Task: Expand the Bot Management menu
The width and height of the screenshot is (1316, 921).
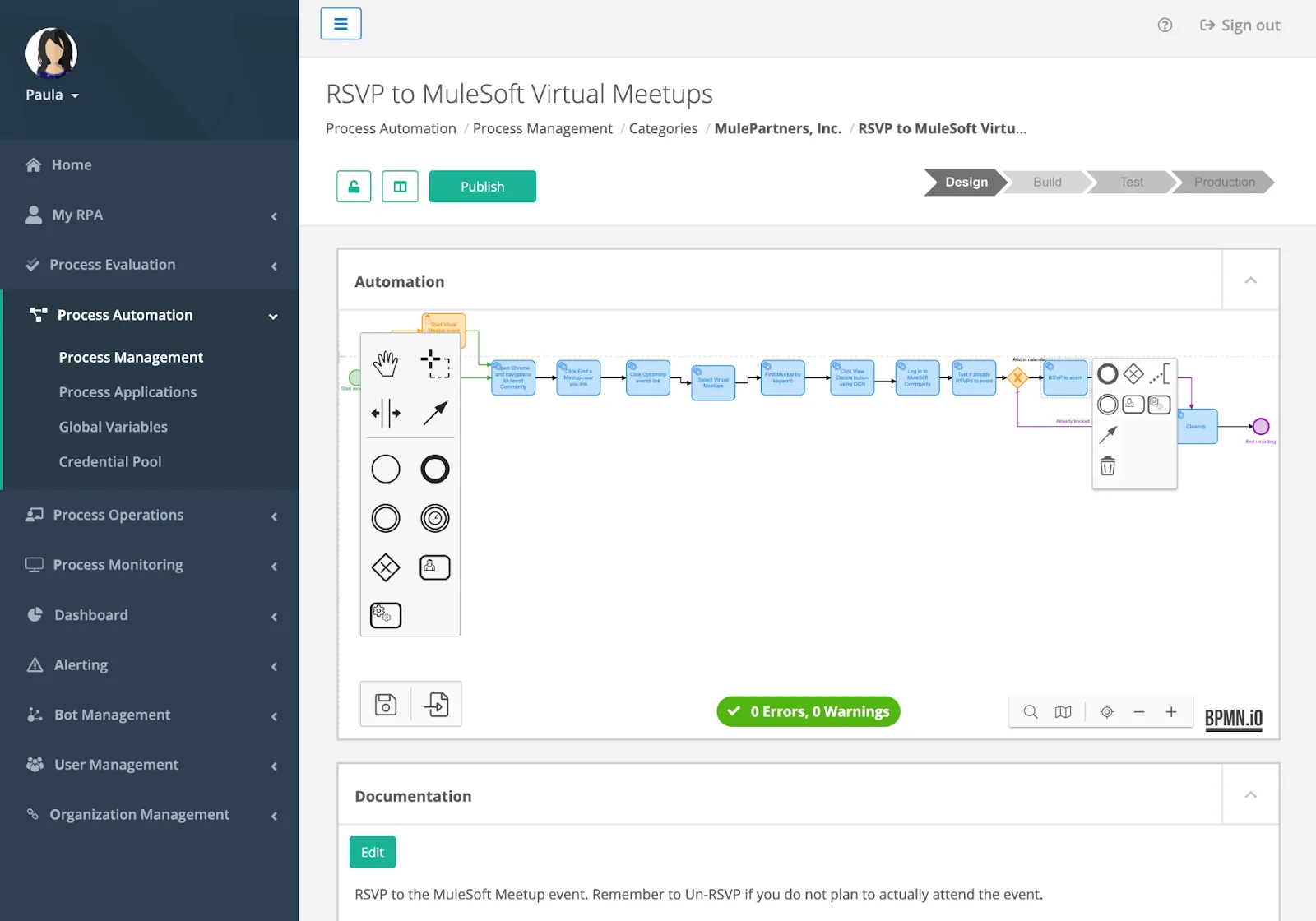Action: click(x=150, y=715)
